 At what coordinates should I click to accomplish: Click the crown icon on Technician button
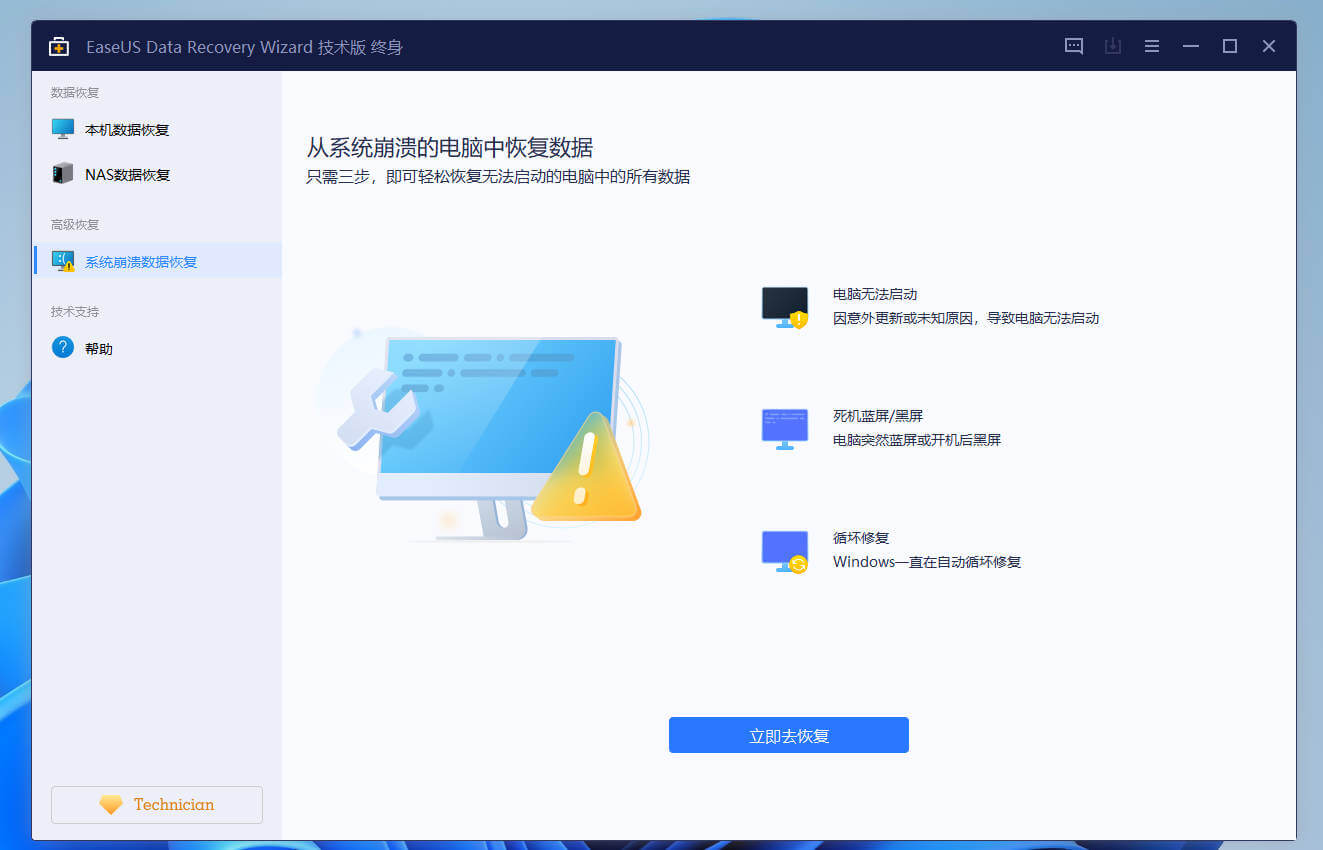[110, 804]
